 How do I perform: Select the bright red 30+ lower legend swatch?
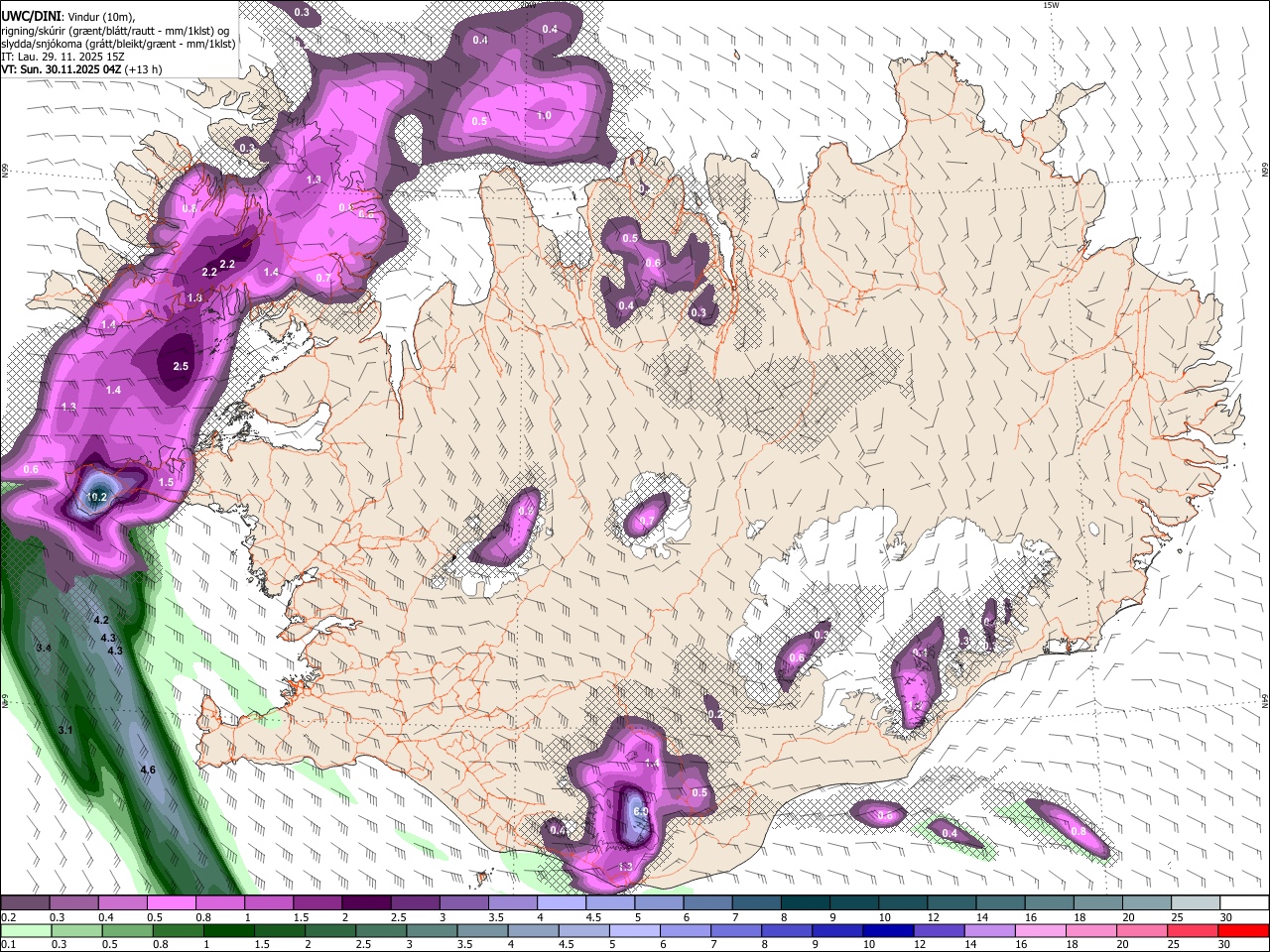point(1243,930)
